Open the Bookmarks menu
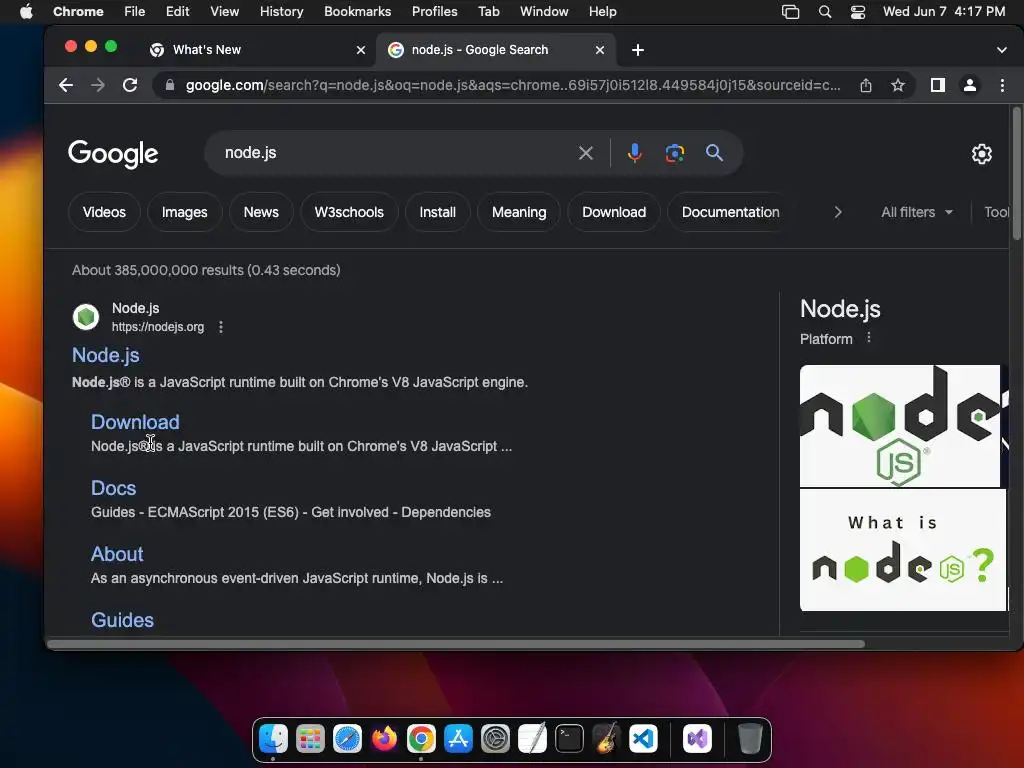This screenshot has width=1024, height=768. coord(357,11)
